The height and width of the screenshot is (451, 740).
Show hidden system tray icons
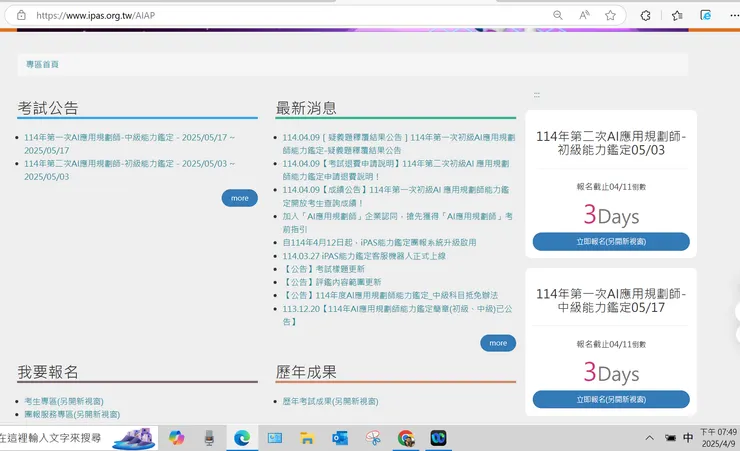click(649, 438)
